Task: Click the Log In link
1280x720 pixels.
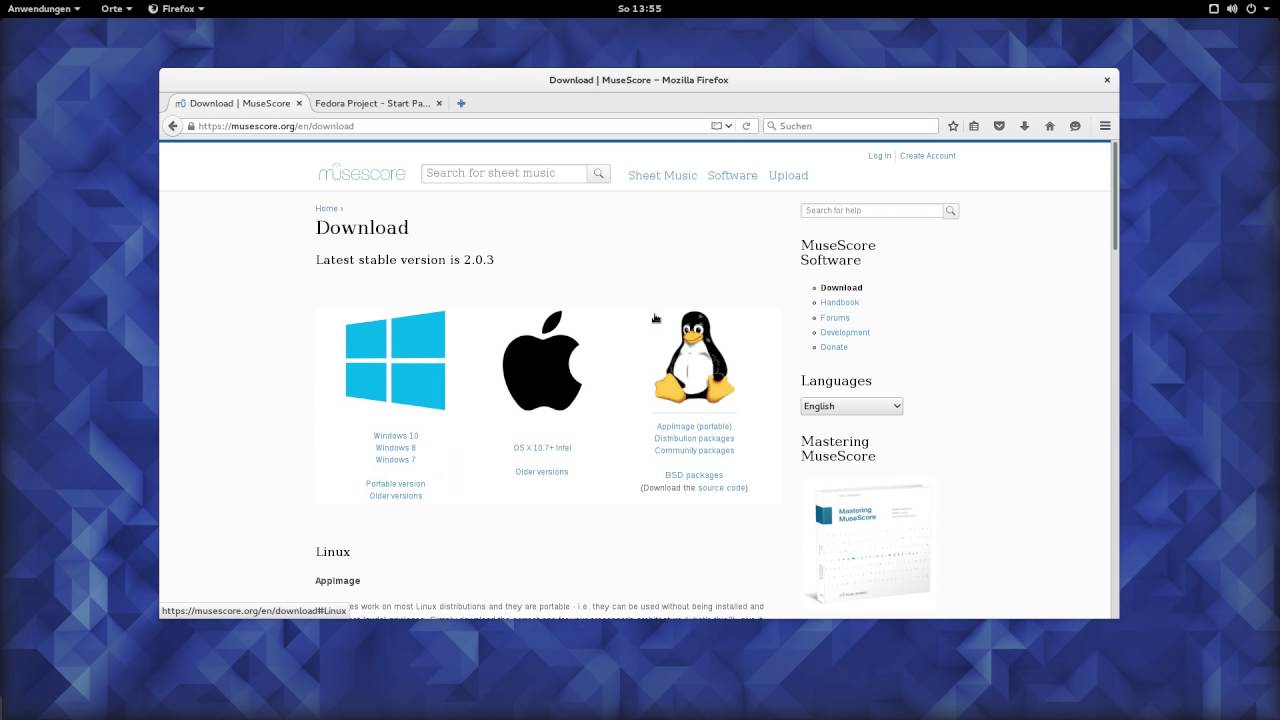Action: pos(880,156)
